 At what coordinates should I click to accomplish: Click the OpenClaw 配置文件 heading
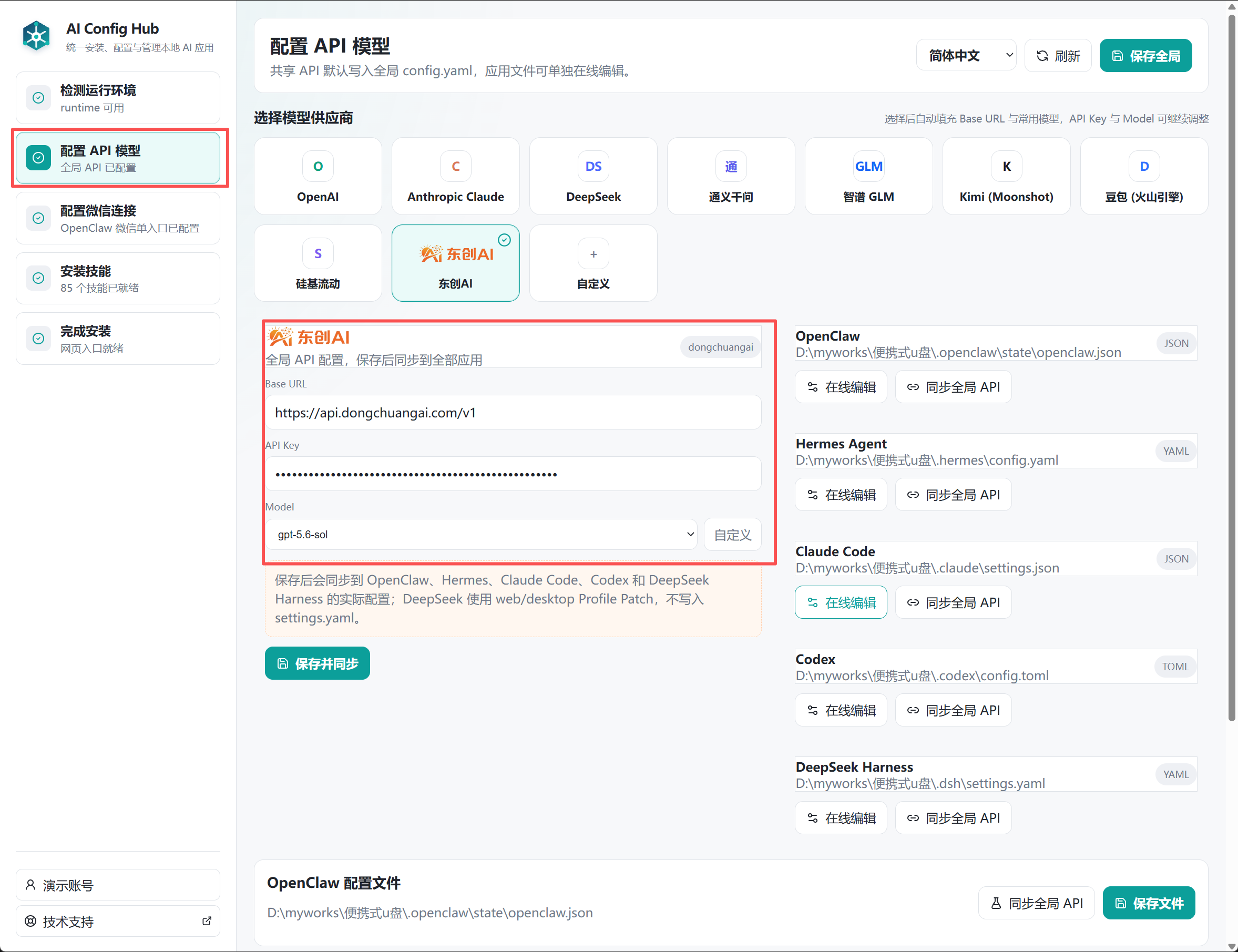tap(334, 882)
